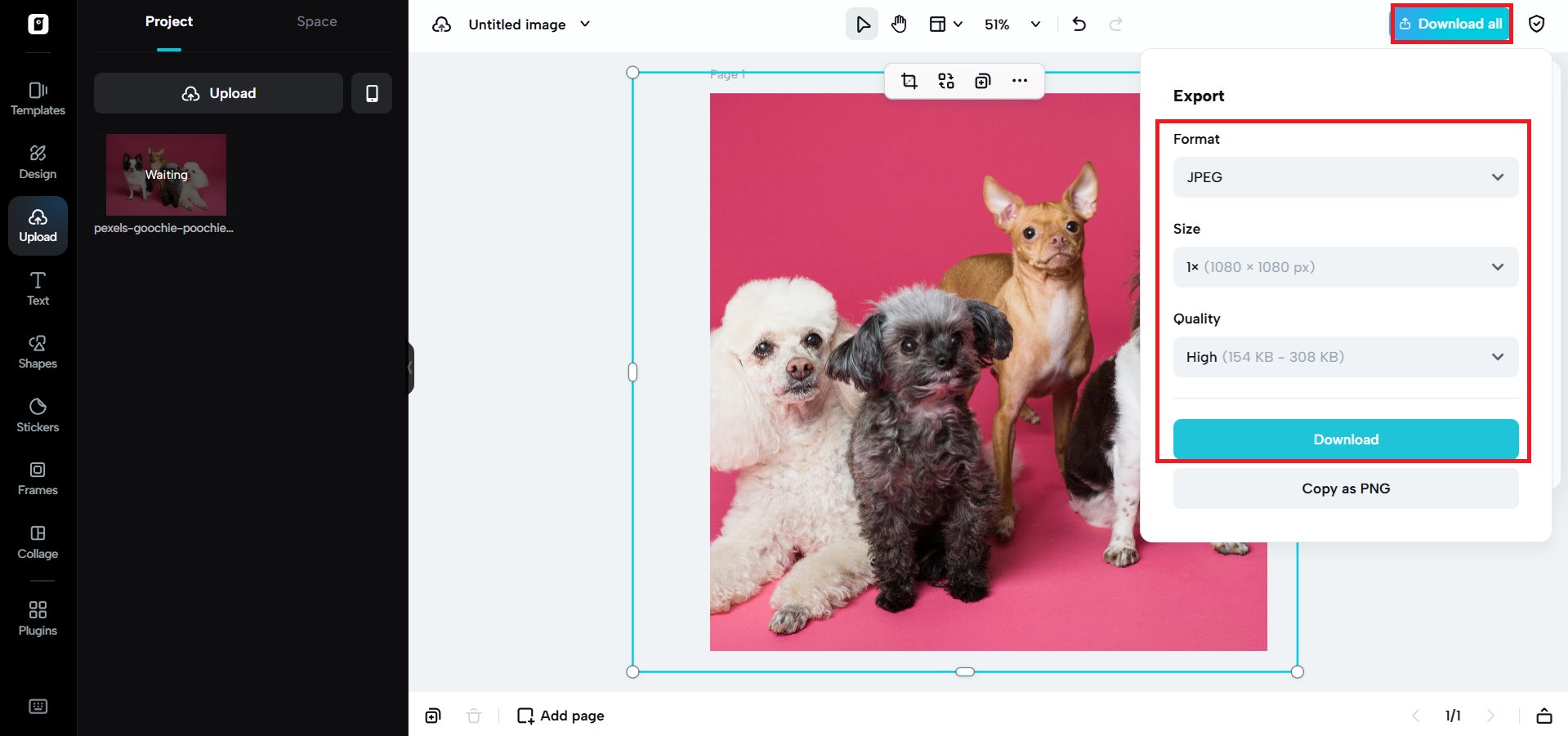Click the Download button in the Export panel
The image size is (1568, 736).
click(x=1344, y=439)
